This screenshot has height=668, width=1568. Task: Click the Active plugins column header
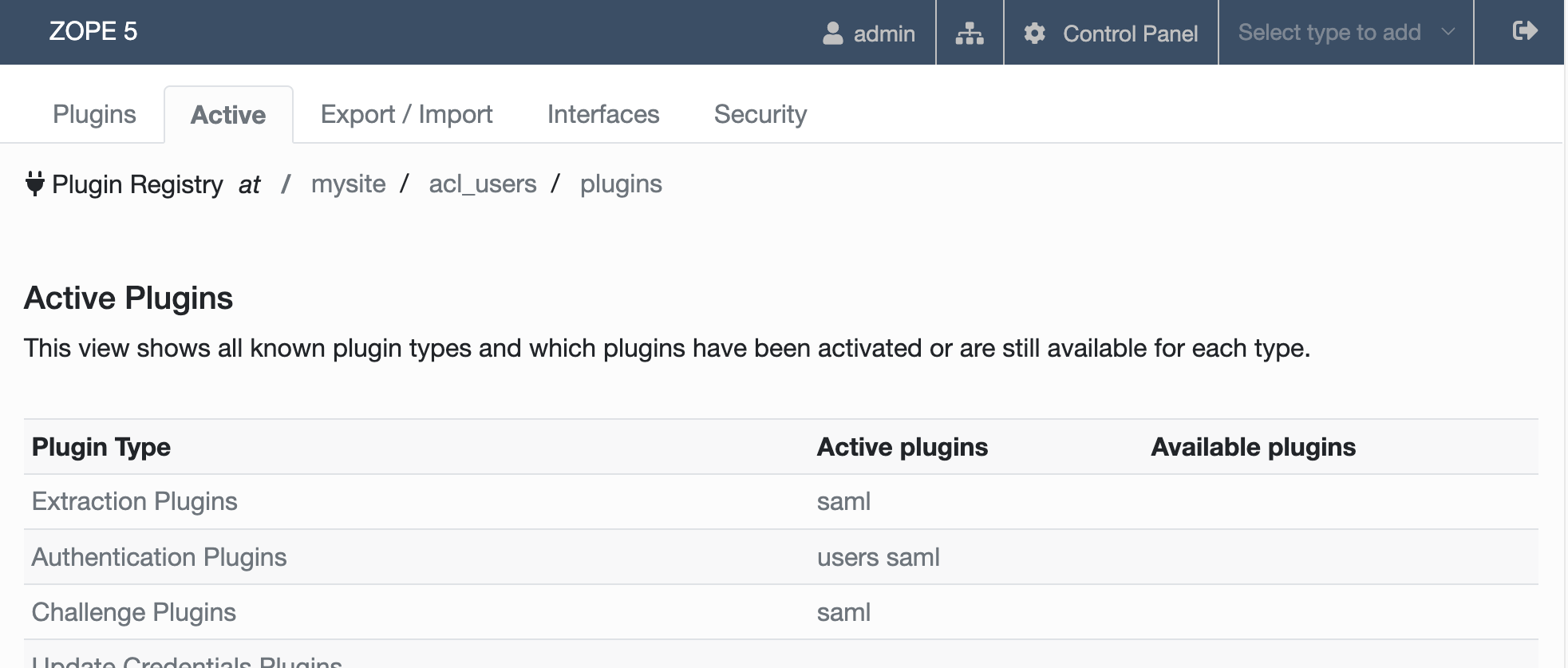pyautogui.click(x=902, y=447)
